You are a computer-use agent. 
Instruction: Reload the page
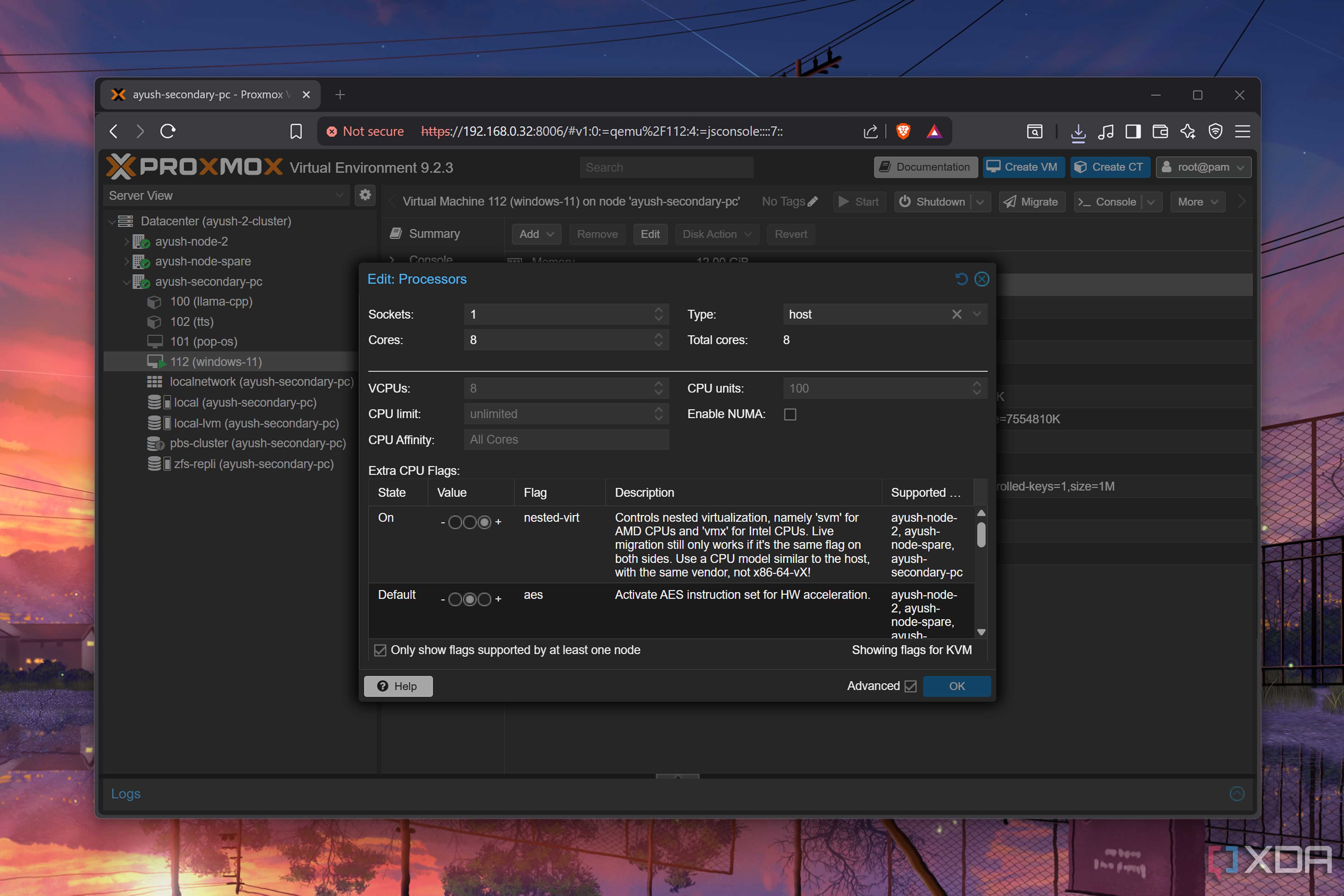point(167,131)
